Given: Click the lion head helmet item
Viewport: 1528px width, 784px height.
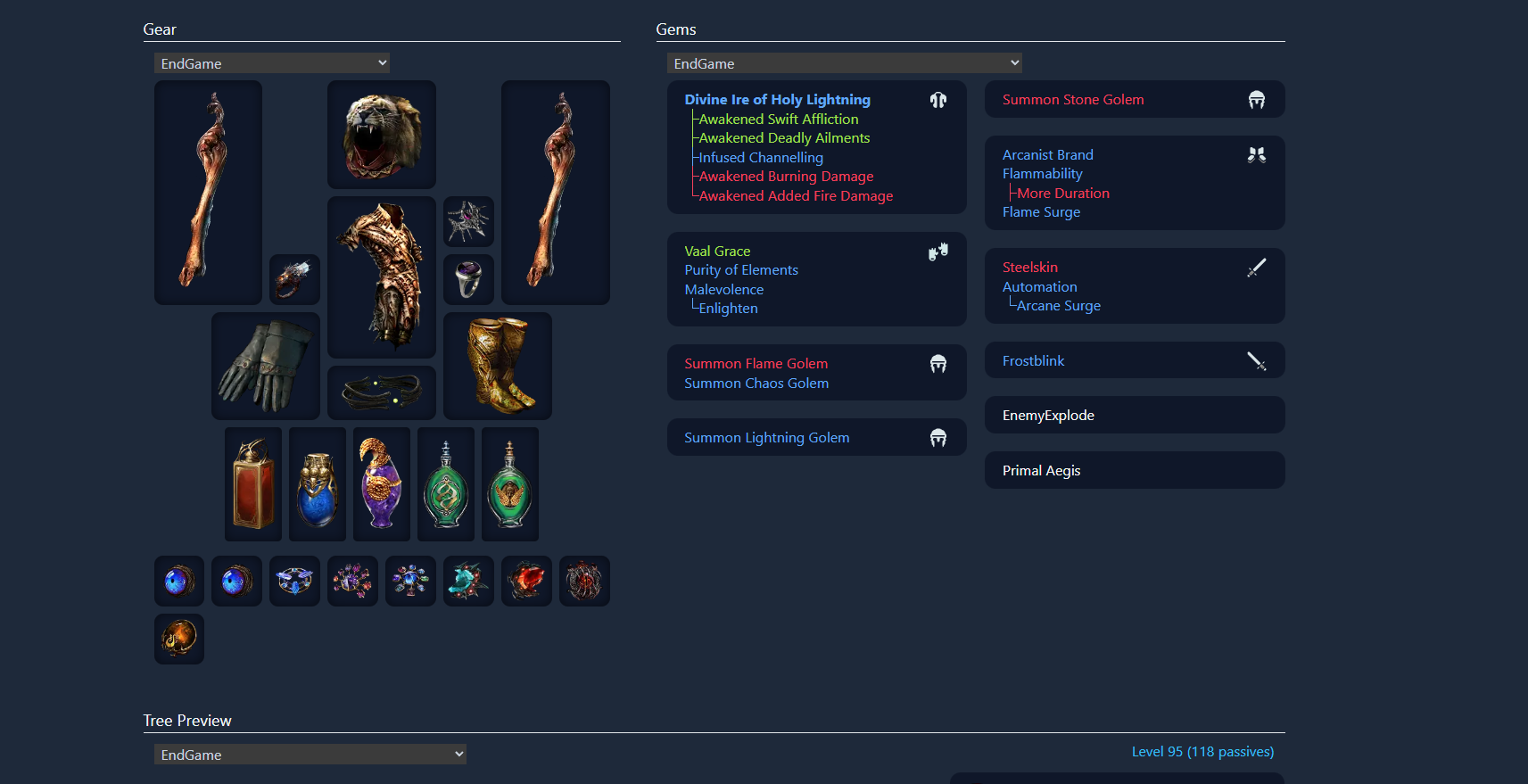Looking at the screenshot, I should pyautogui.click(x=382, y=135).
